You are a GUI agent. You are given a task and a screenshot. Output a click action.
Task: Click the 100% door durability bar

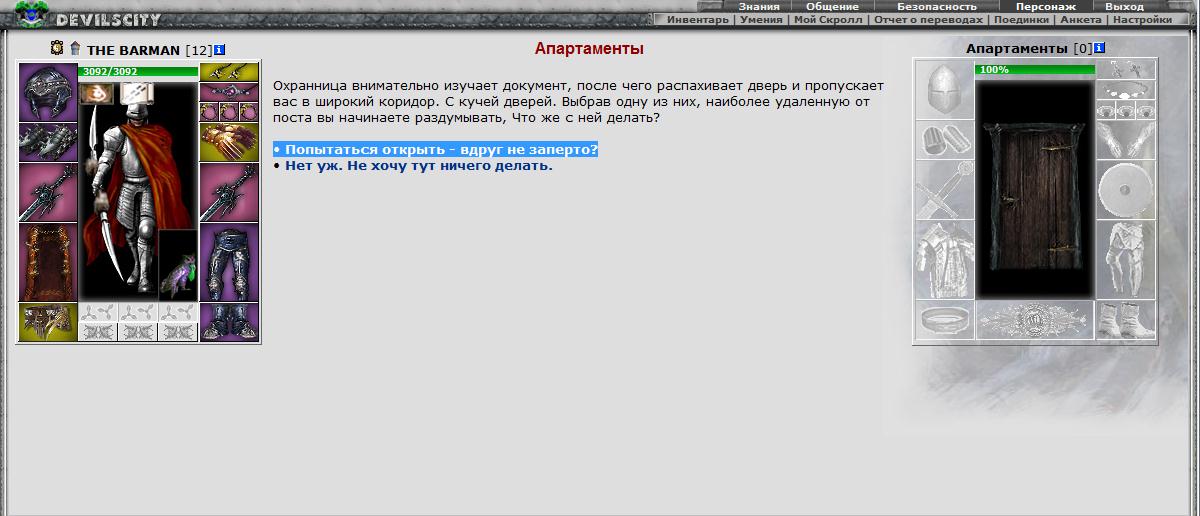(1035, 70)
